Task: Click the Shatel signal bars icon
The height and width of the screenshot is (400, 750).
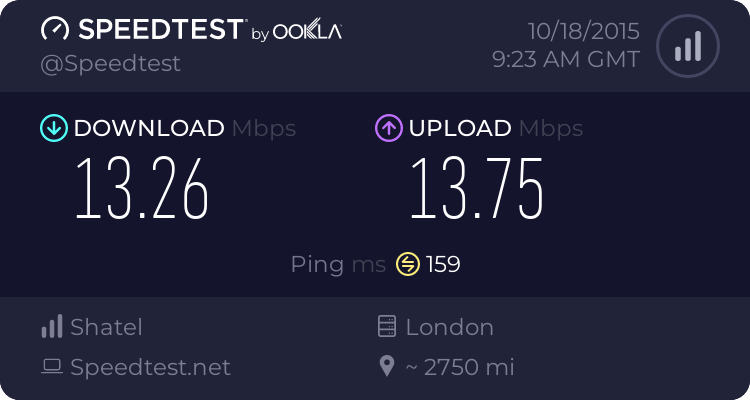Action: [x=52, y=327]
